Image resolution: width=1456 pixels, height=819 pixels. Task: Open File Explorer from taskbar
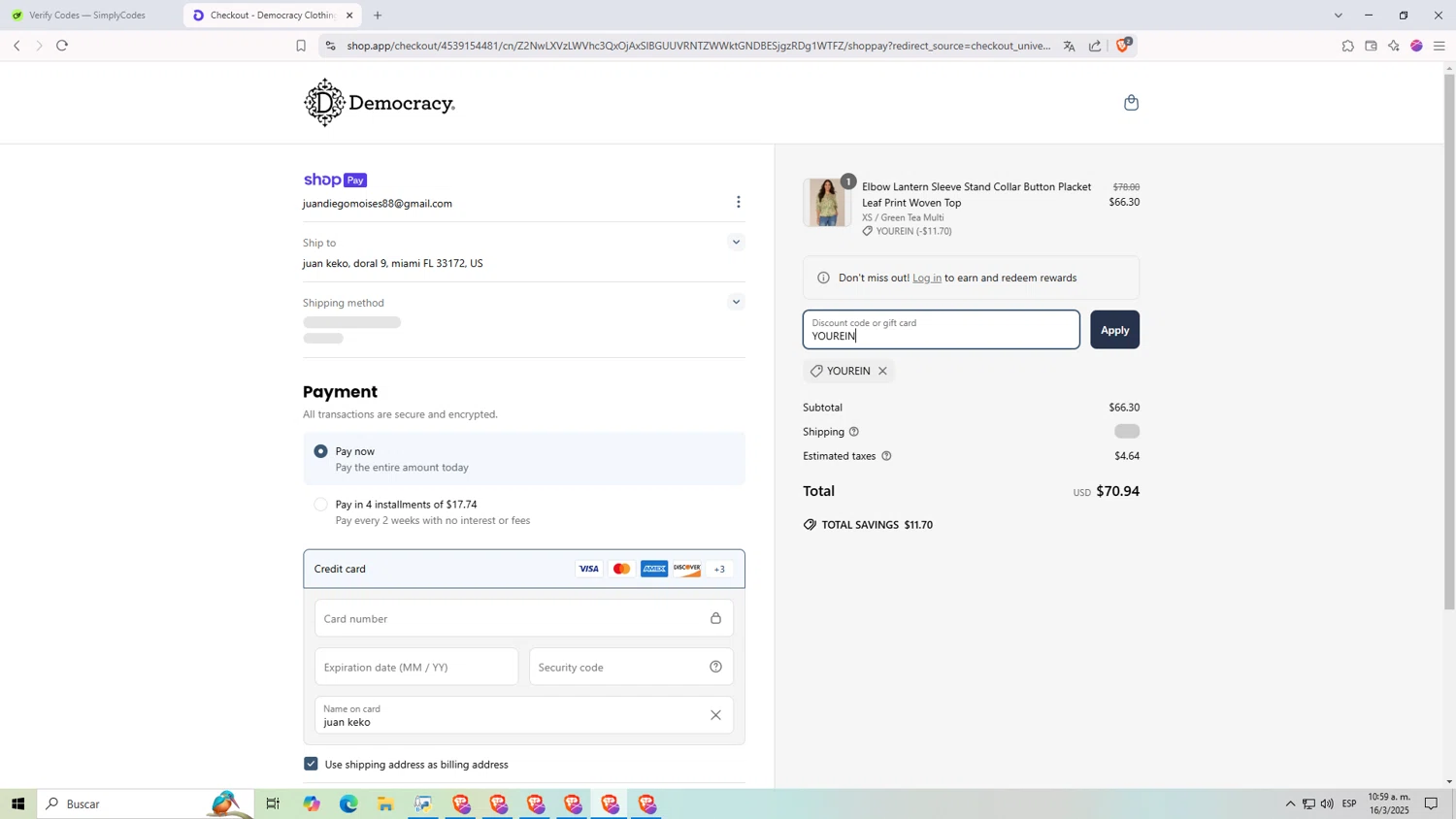[385, 803]
